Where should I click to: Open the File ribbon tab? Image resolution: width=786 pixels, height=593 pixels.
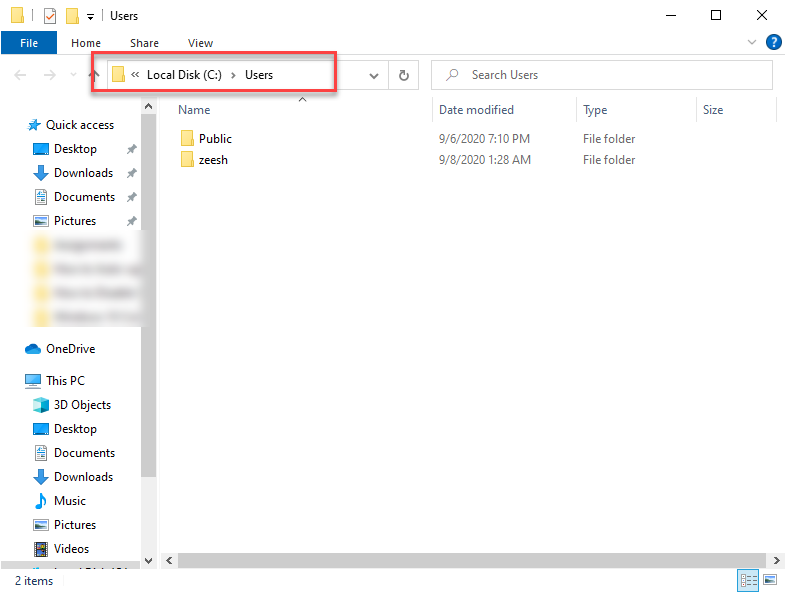(x=29, y=43)
